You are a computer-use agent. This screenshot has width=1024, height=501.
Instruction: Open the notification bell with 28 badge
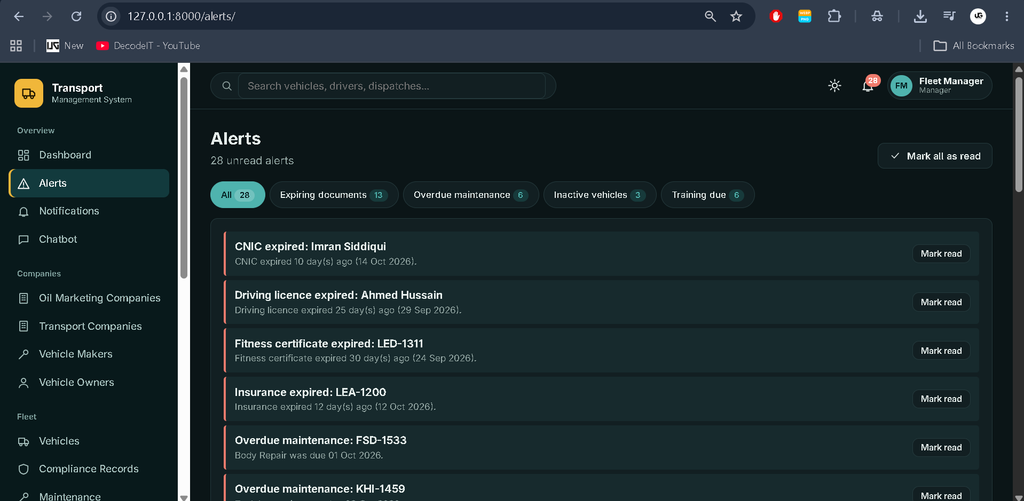point(868,86)
